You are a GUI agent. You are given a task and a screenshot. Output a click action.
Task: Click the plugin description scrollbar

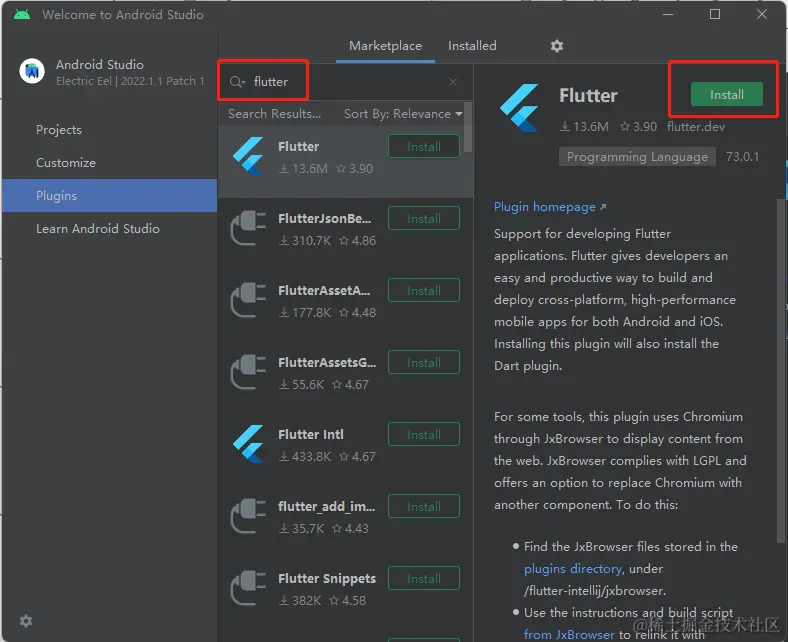(x=781, y=370)
